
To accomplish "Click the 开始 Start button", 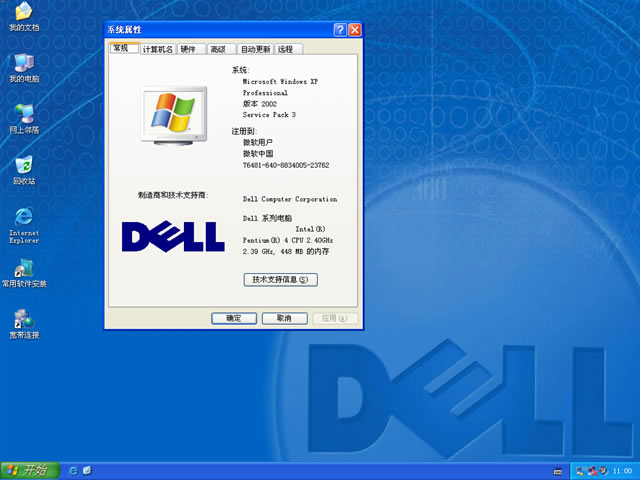I will (30, 471).
